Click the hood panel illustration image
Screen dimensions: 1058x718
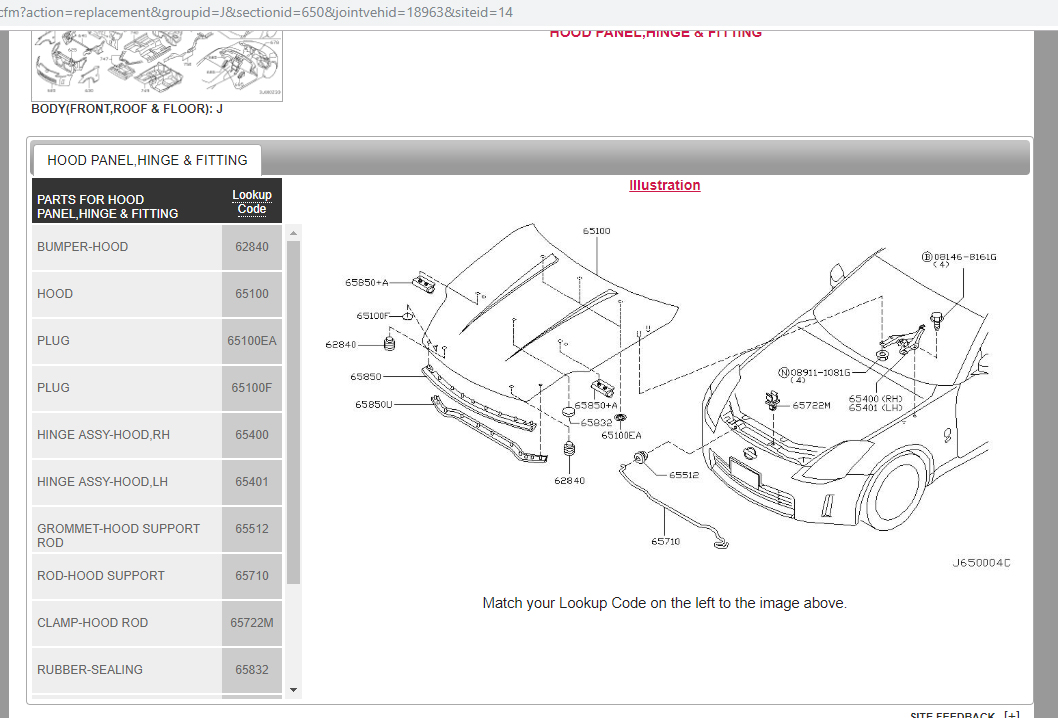[667, 395]
